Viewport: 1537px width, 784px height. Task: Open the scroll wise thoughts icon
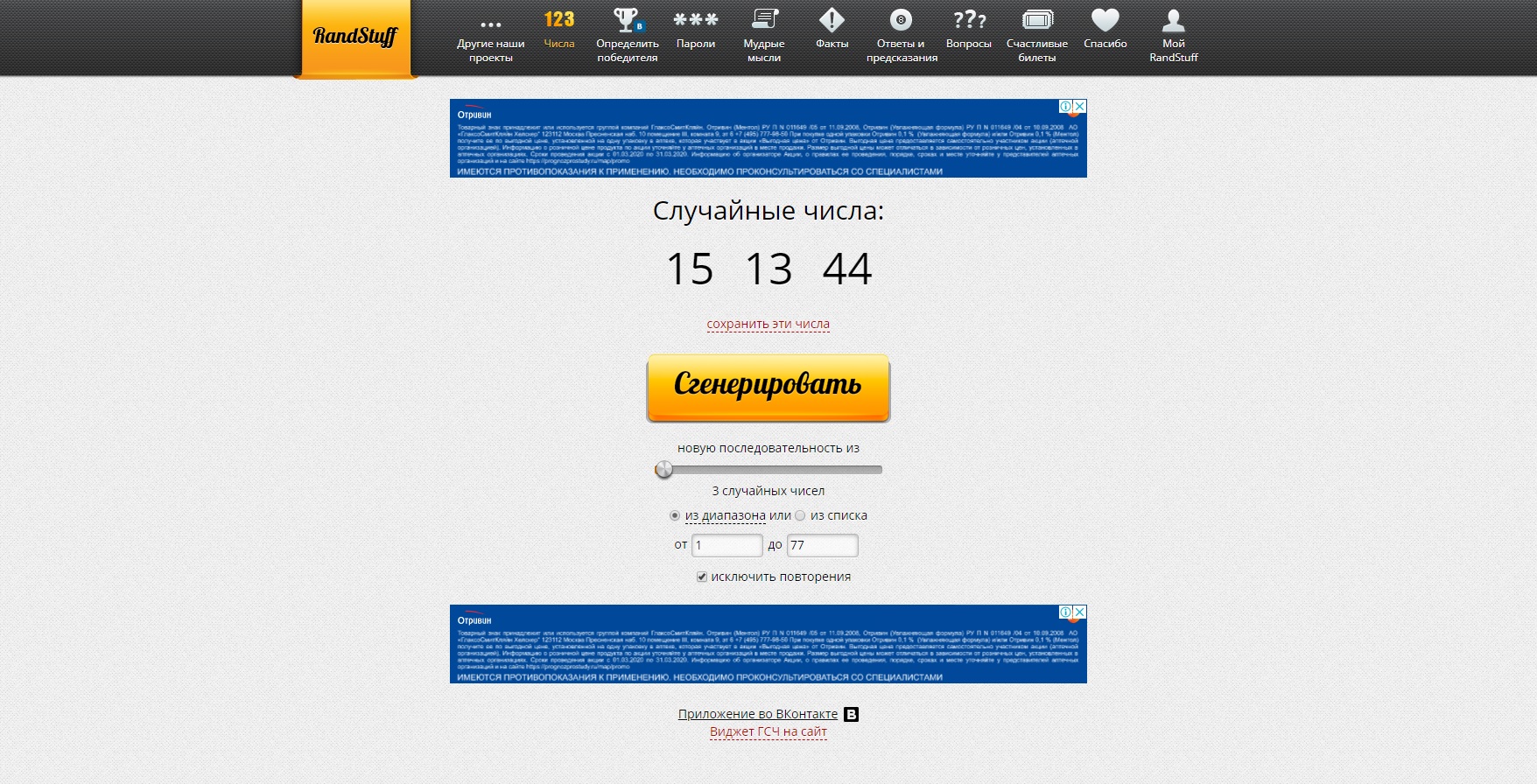click(x=764, y=19)
